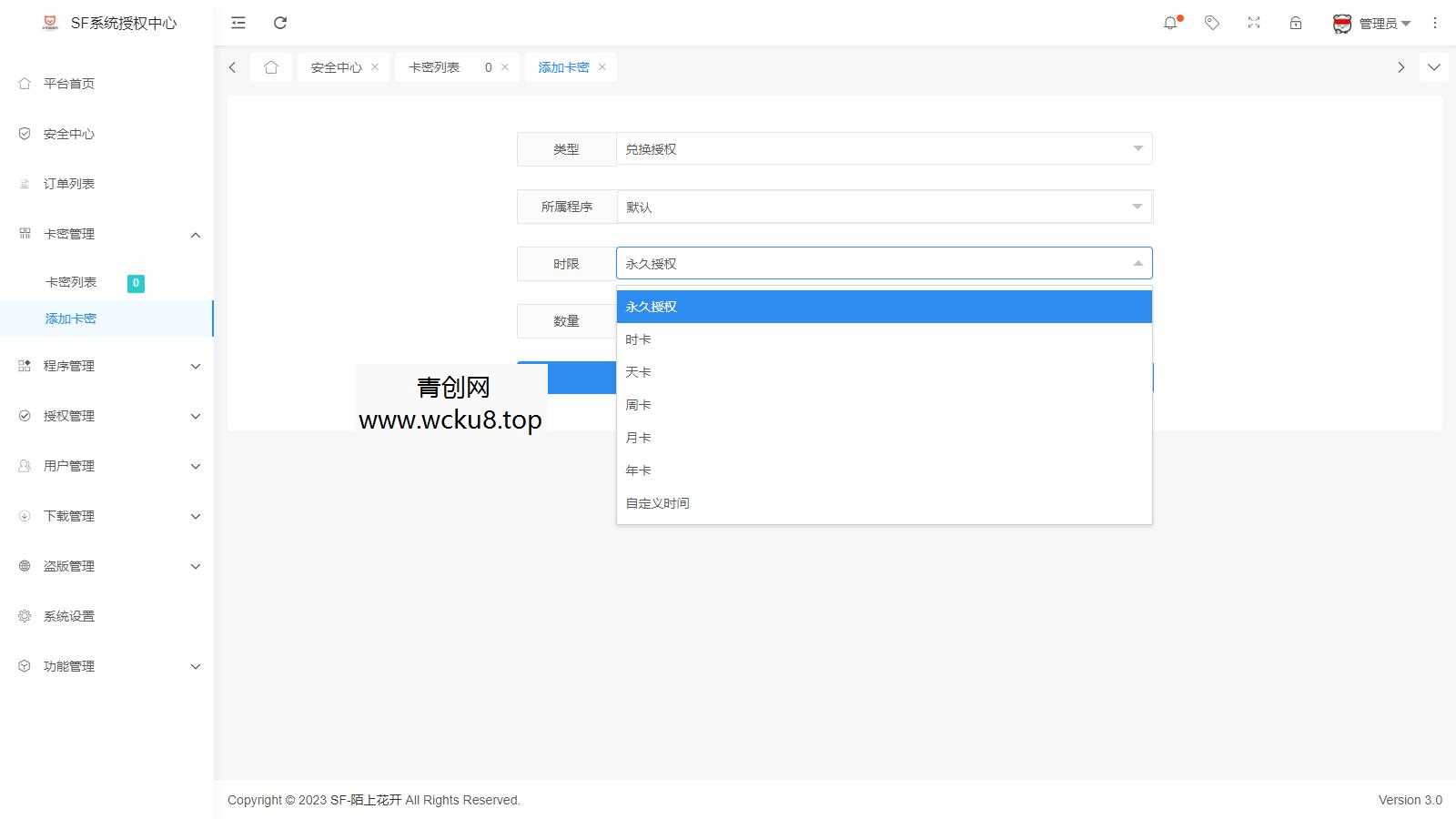The height and width of the screenshot is (819, 1456).
Task: Close the 添加卡密 tab
Action: click(x=602, y=66)
